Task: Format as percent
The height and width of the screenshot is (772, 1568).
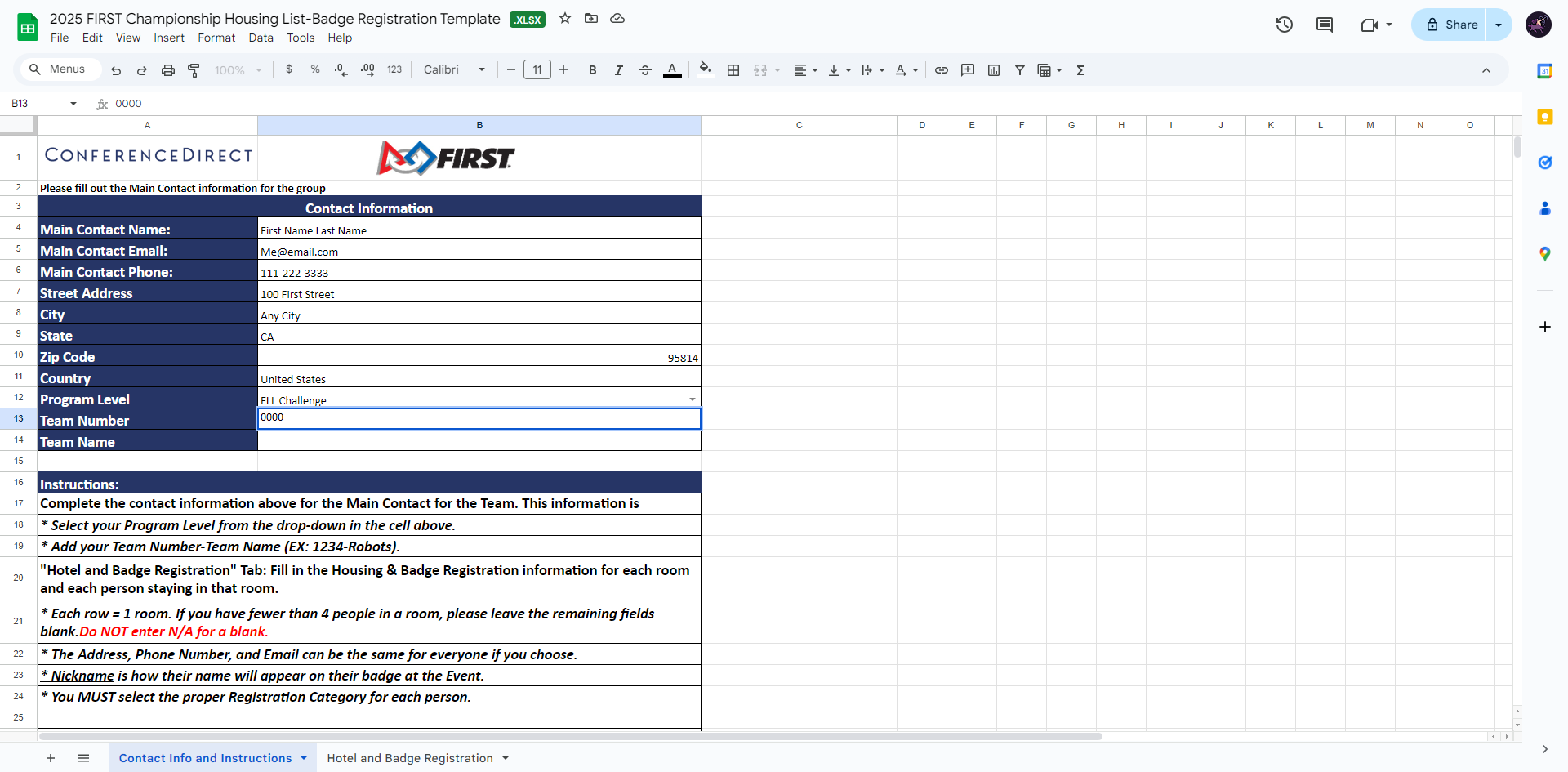Action: tap(315, 70)
